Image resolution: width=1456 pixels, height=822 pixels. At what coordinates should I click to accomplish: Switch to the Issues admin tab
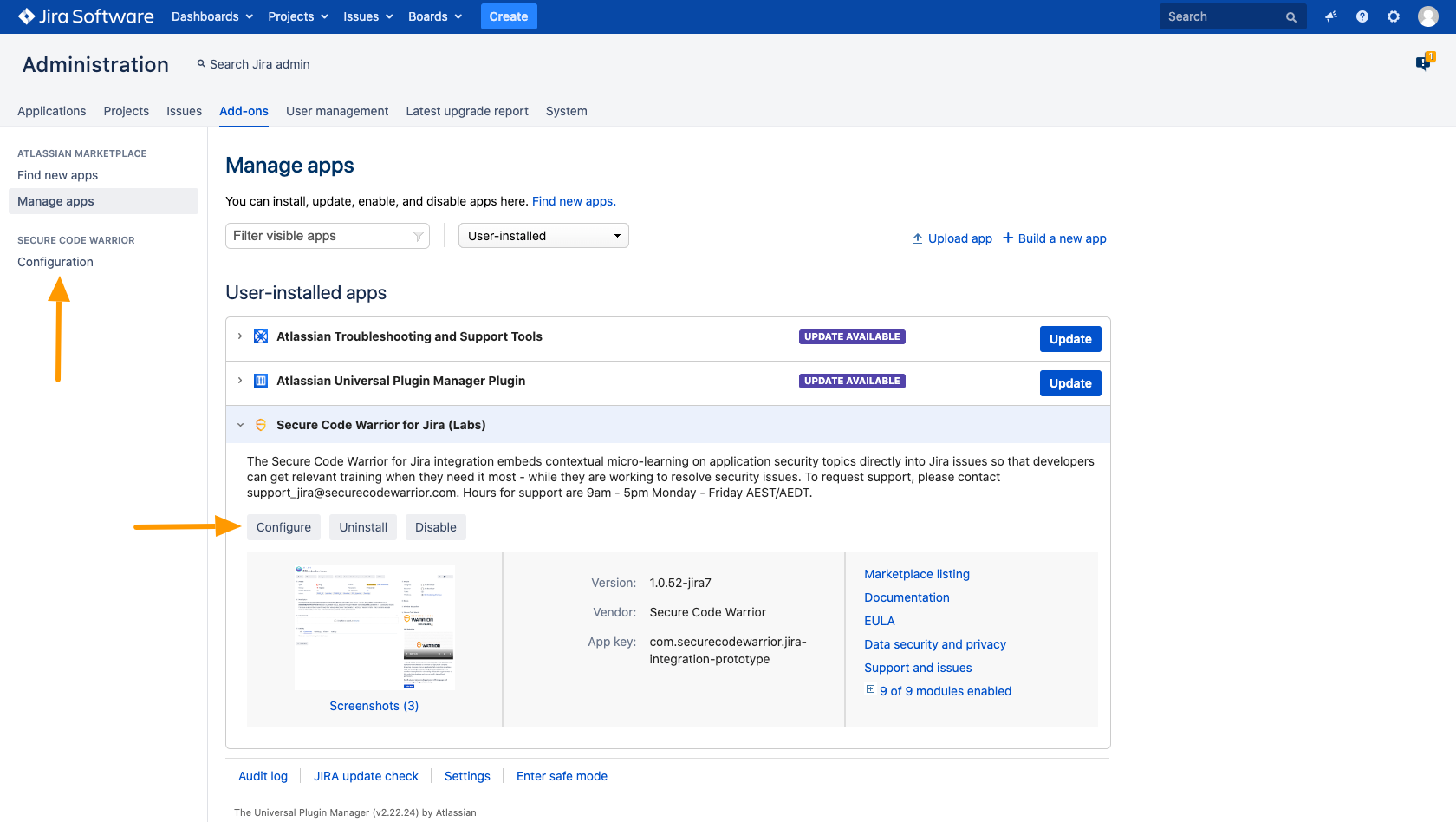tap(184, 111)
